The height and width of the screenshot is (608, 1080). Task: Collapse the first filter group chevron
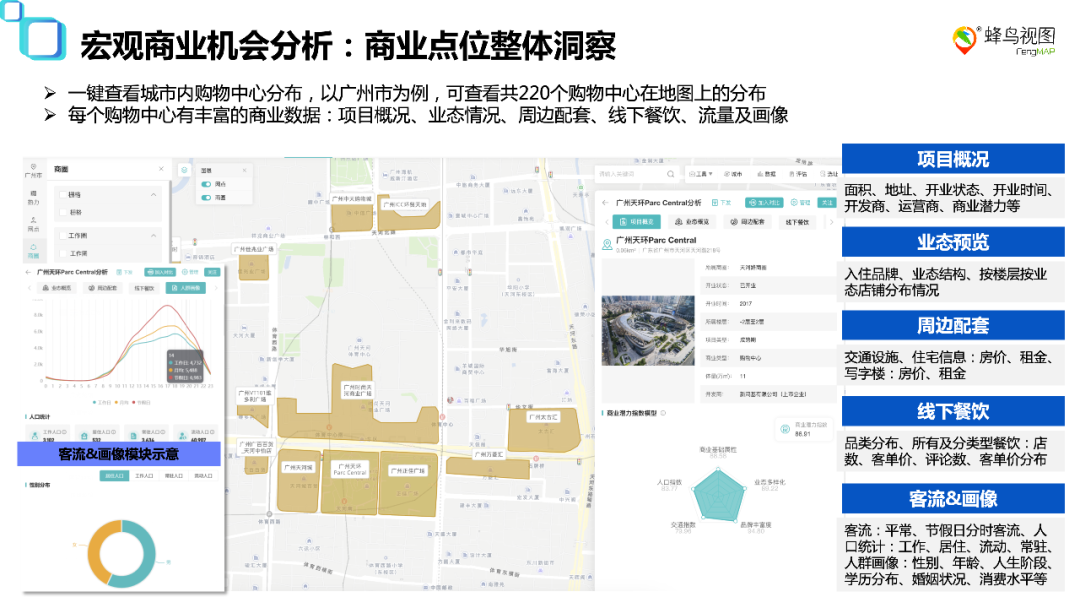[154, 195]
